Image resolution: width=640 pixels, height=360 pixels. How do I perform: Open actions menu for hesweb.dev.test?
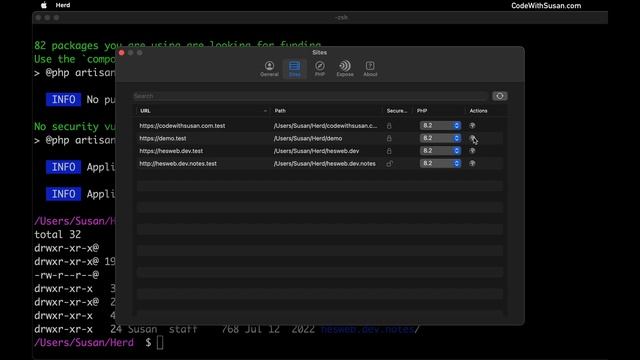pyautogui.click(x=472, y=151)
